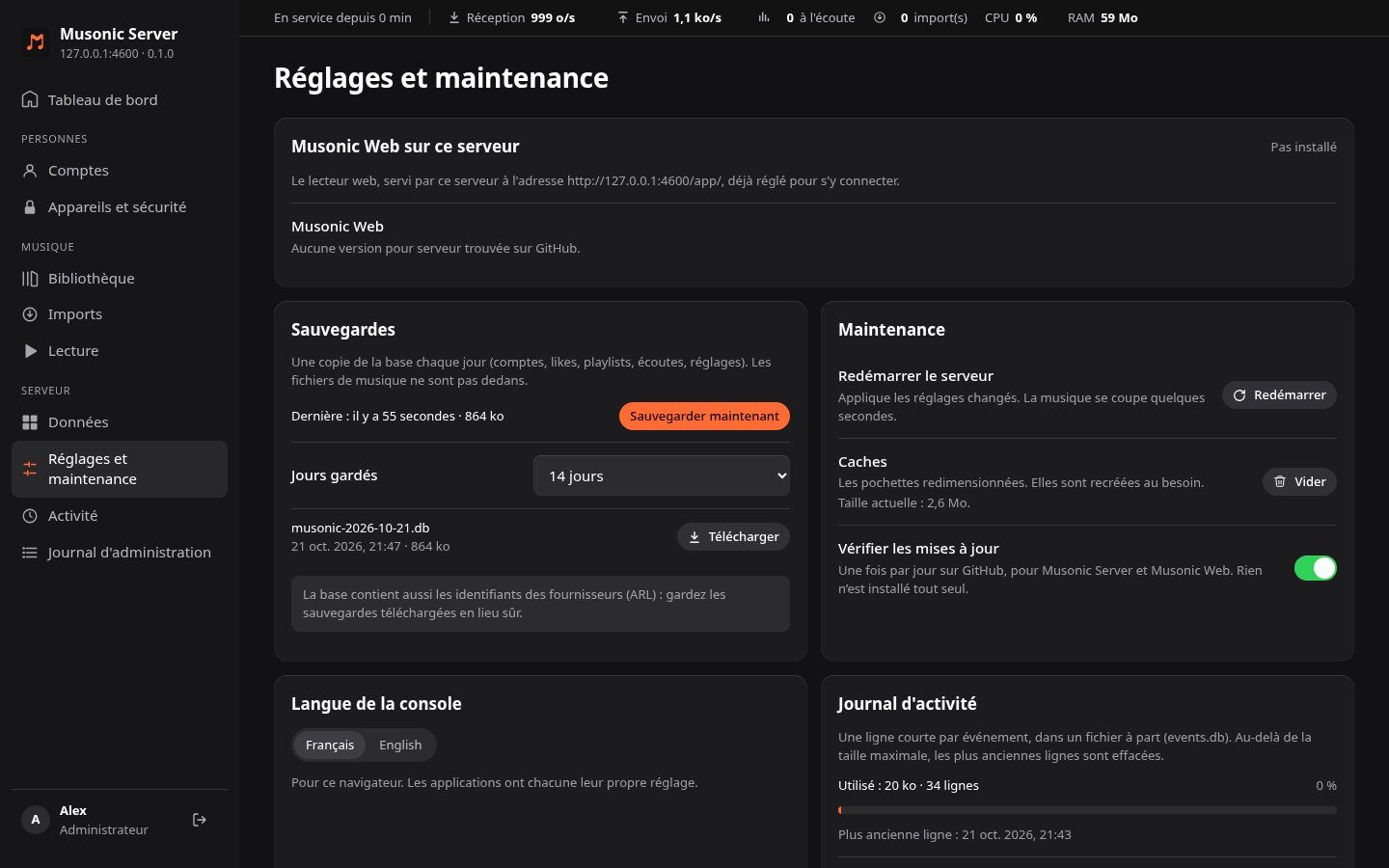The image size is (1389, 868).
Task: Click the Données grid icon
Action: pos(30,422)
